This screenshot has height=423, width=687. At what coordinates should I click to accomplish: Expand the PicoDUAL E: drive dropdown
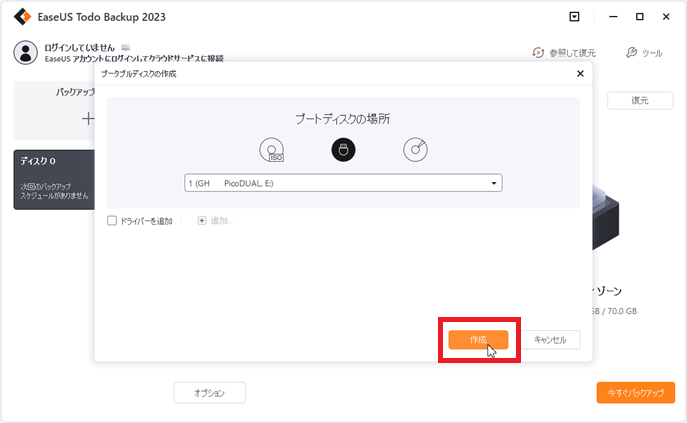point(494,183)
